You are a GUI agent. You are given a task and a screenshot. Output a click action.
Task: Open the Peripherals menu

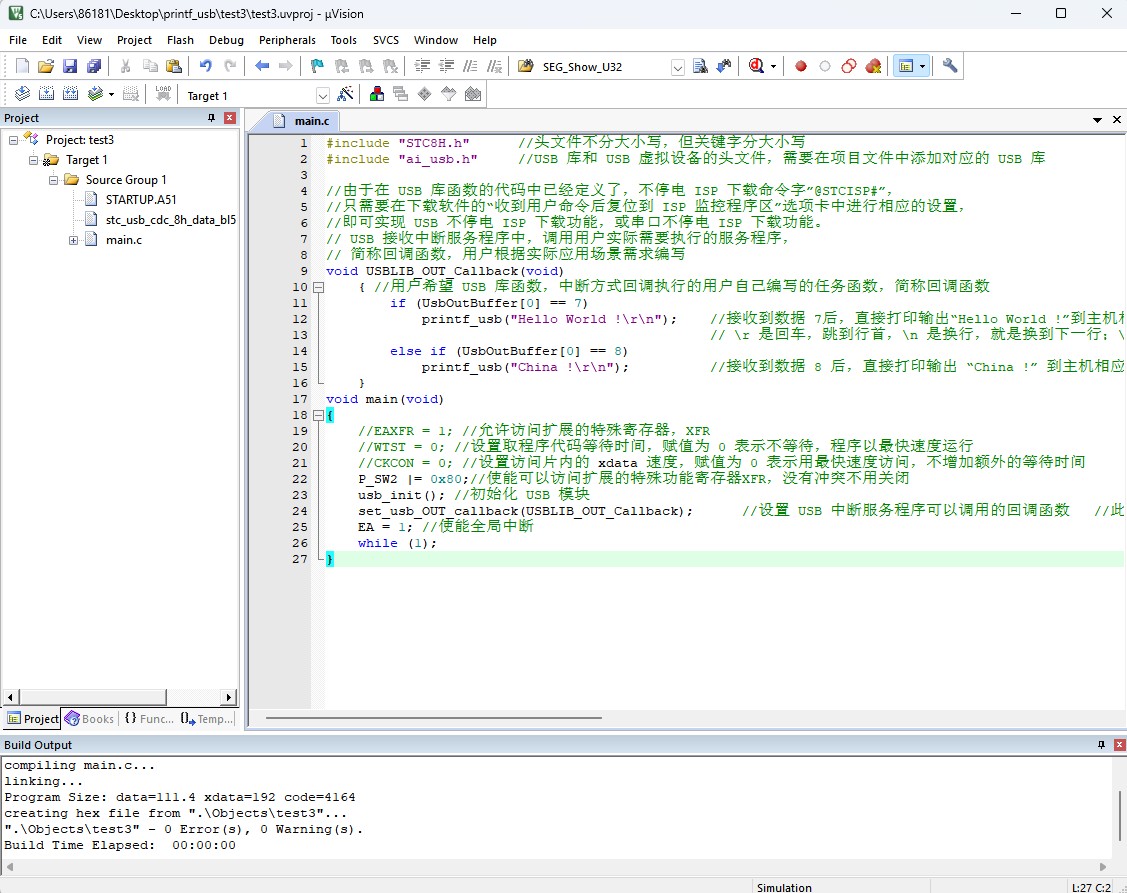[288, 40]
